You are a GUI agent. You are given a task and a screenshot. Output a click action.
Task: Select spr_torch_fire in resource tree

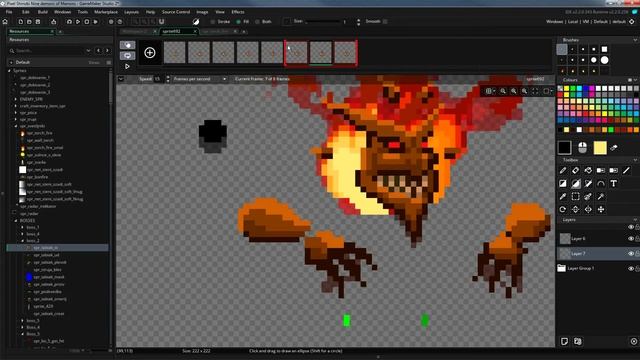tap(40, 133)
